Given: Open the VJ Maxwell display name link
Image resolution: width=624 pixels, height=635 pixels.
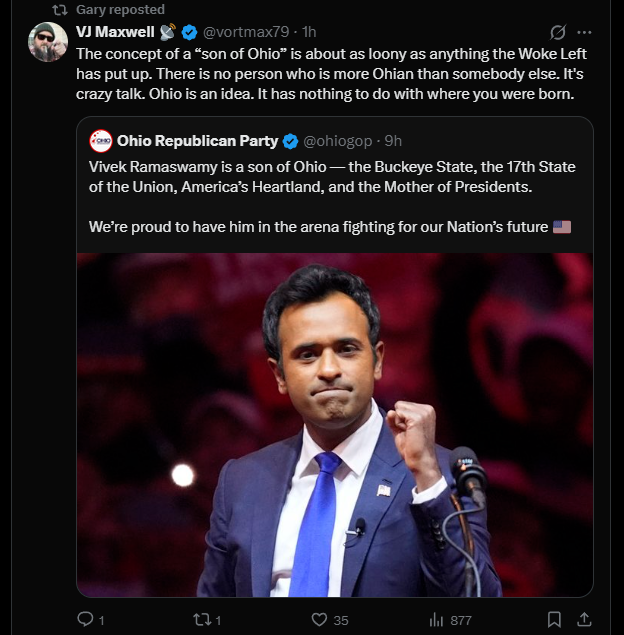Looking at the screenshot, I should [116, 32].
